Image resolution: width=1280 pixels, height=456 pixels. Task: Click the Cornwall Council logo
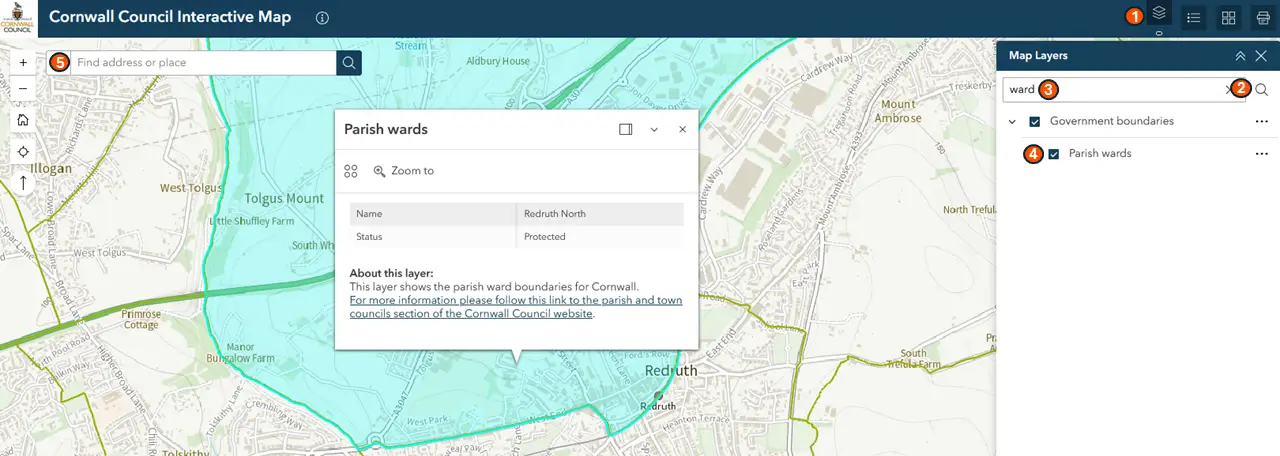coord(17,18)
